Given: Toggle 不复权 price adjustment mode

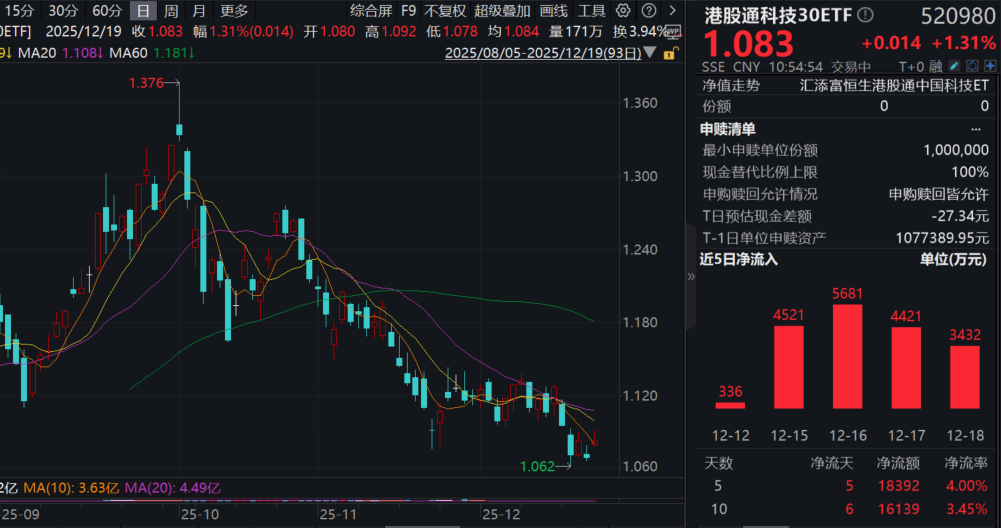Looking at the screenshot, I should pos(445,11).
